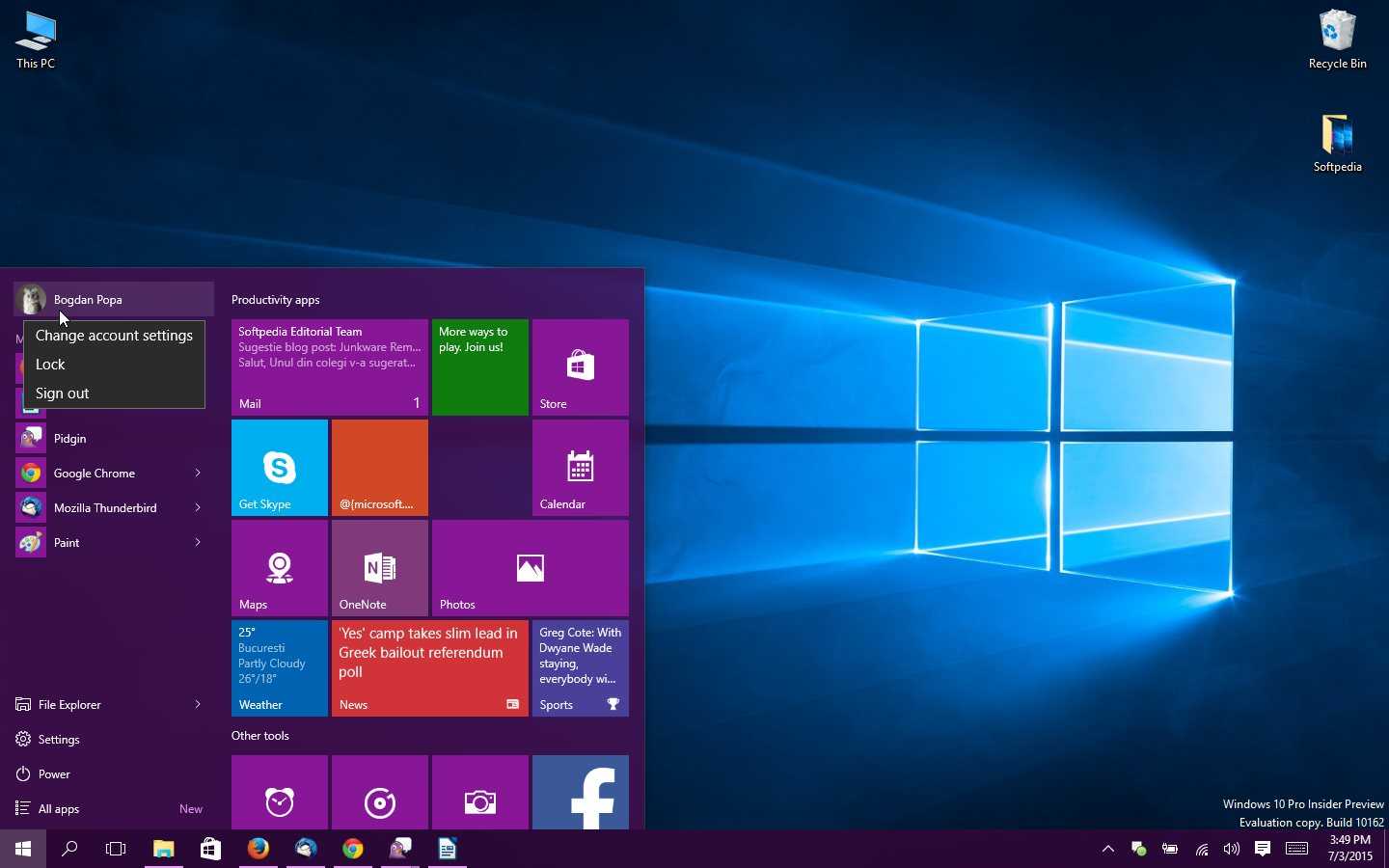Launch the Maps tile
The width and height of the screenshot is (1389, 868).
279,568
